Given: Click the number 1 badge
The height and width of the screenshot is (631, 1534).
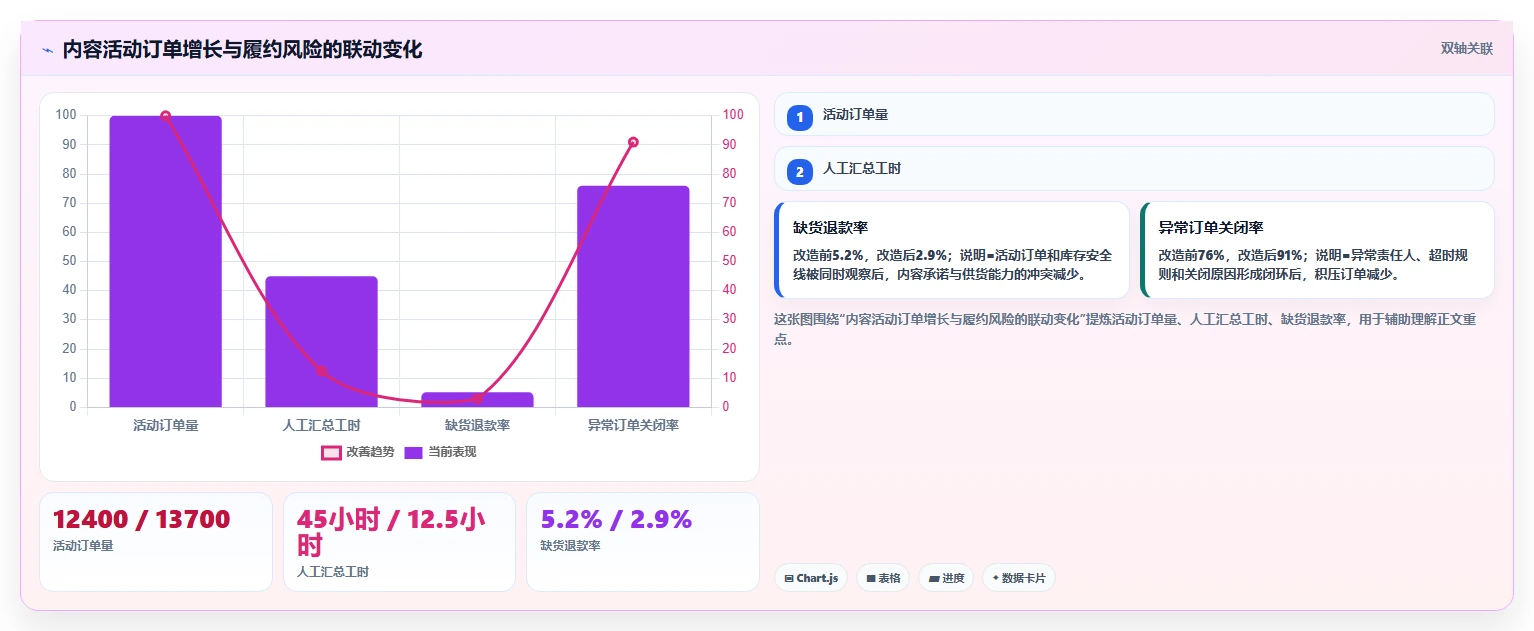Looking at the screenshot, I should click(799, 117).
